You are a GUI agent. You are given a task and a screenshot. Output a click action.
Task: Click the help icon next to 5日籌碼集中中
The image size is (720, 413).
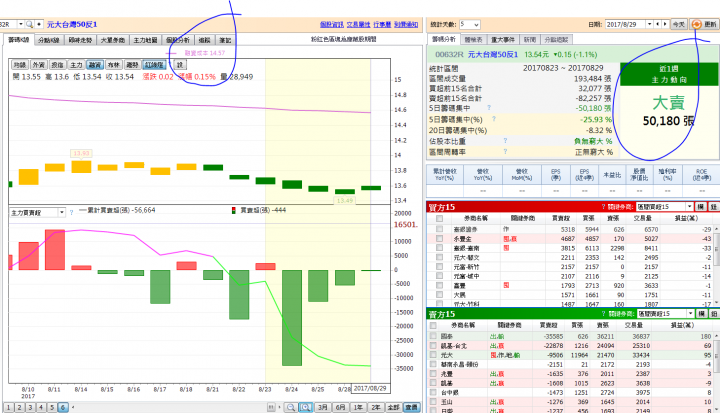tap(489, 107)
